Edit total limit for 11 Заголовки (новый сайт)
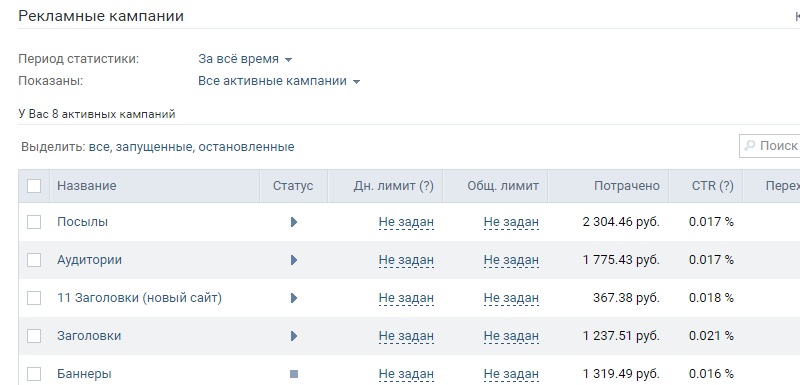 tap(511, 298)
